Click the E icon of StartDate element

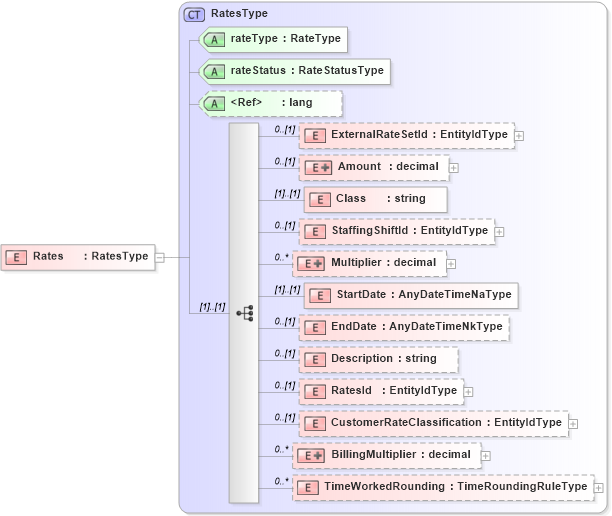[320, 295]
